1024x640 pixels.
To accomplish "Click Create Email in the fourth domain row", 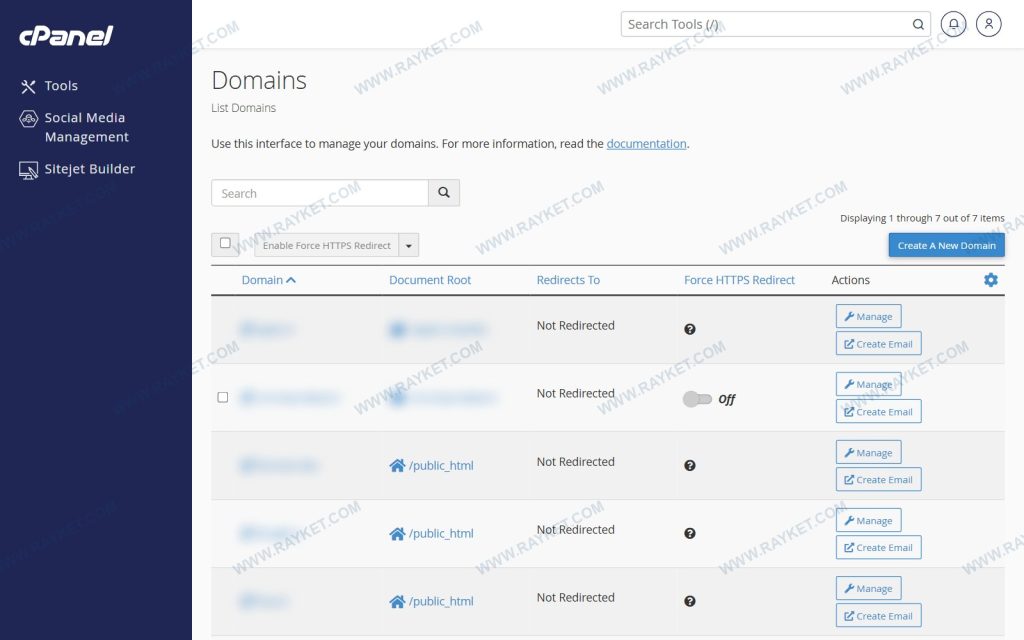I will pyautogui.click(x=878, y=547).
